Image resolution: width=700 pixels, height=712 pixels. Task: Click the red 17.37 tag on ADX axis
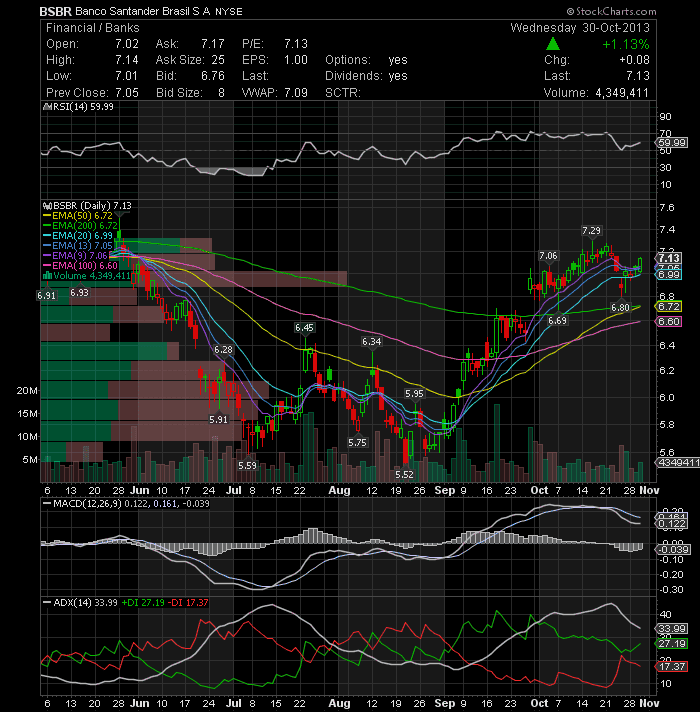point(672,667)
